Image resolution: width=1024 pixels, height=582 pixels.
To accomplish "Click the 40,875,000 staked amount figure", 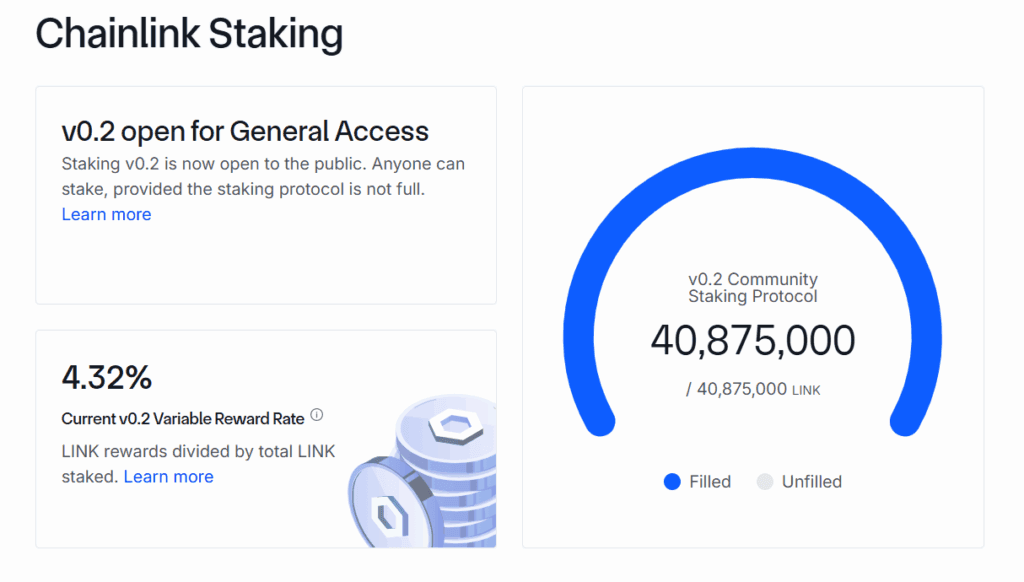I will [x=753, y=340].
